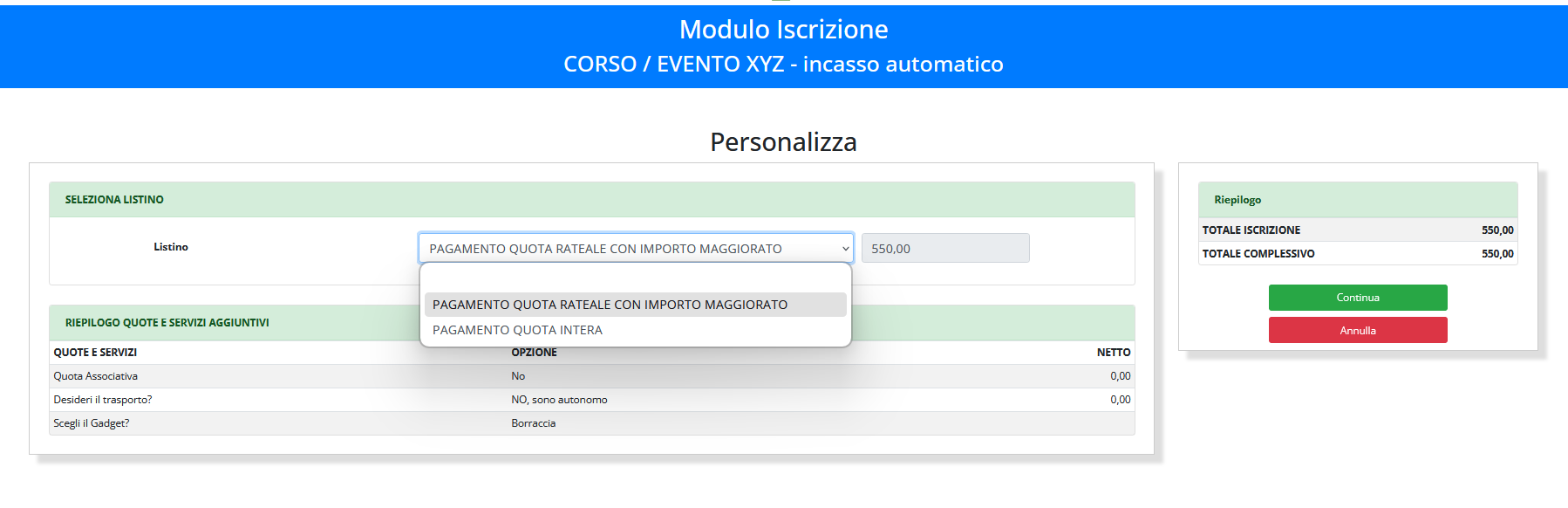Click the Borraccia option value
The image size is (1568, 508).
click(x=533, y=423)
